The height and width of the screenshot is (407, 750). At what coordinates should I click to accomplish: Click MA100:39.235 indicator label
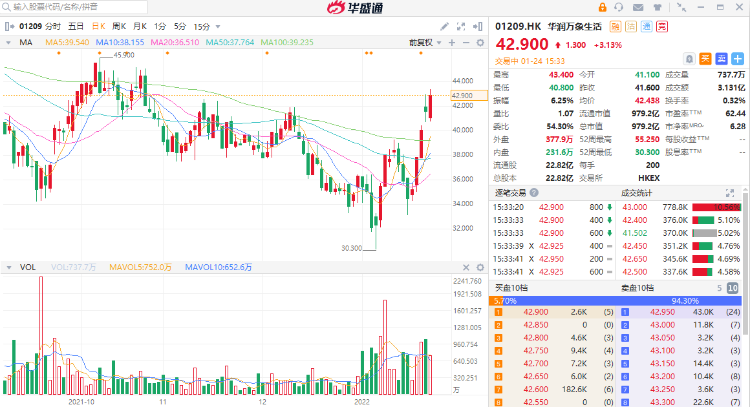287,43
